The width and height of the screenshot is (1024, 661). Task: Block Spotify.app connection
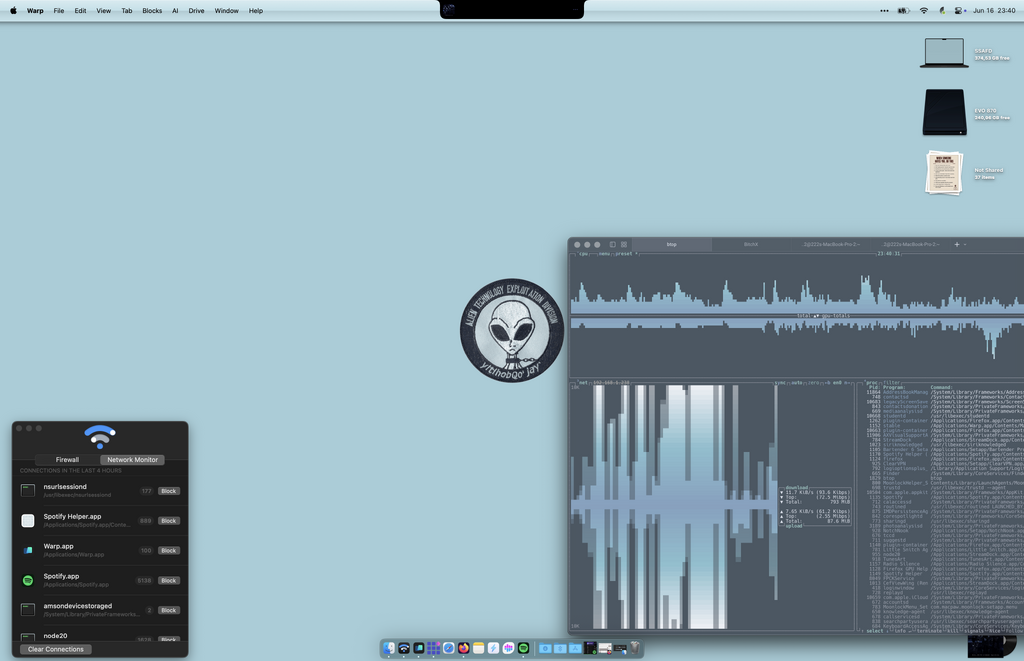(x=168, y=581)
